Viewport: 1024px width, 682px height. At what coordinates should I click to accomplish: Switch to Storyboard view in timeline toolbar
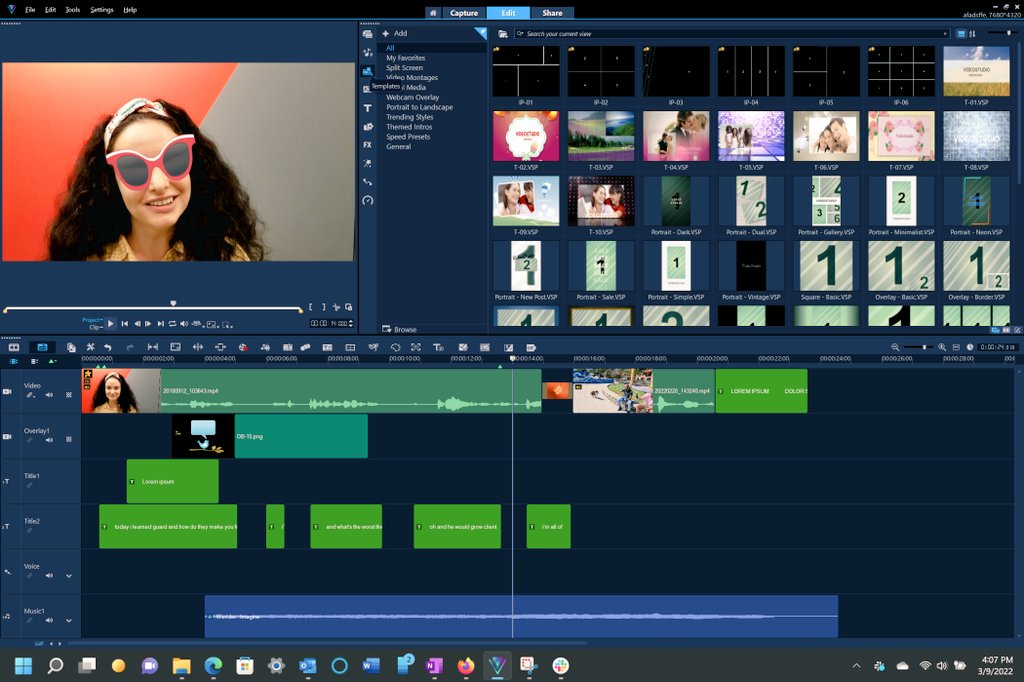coord(14,347)
